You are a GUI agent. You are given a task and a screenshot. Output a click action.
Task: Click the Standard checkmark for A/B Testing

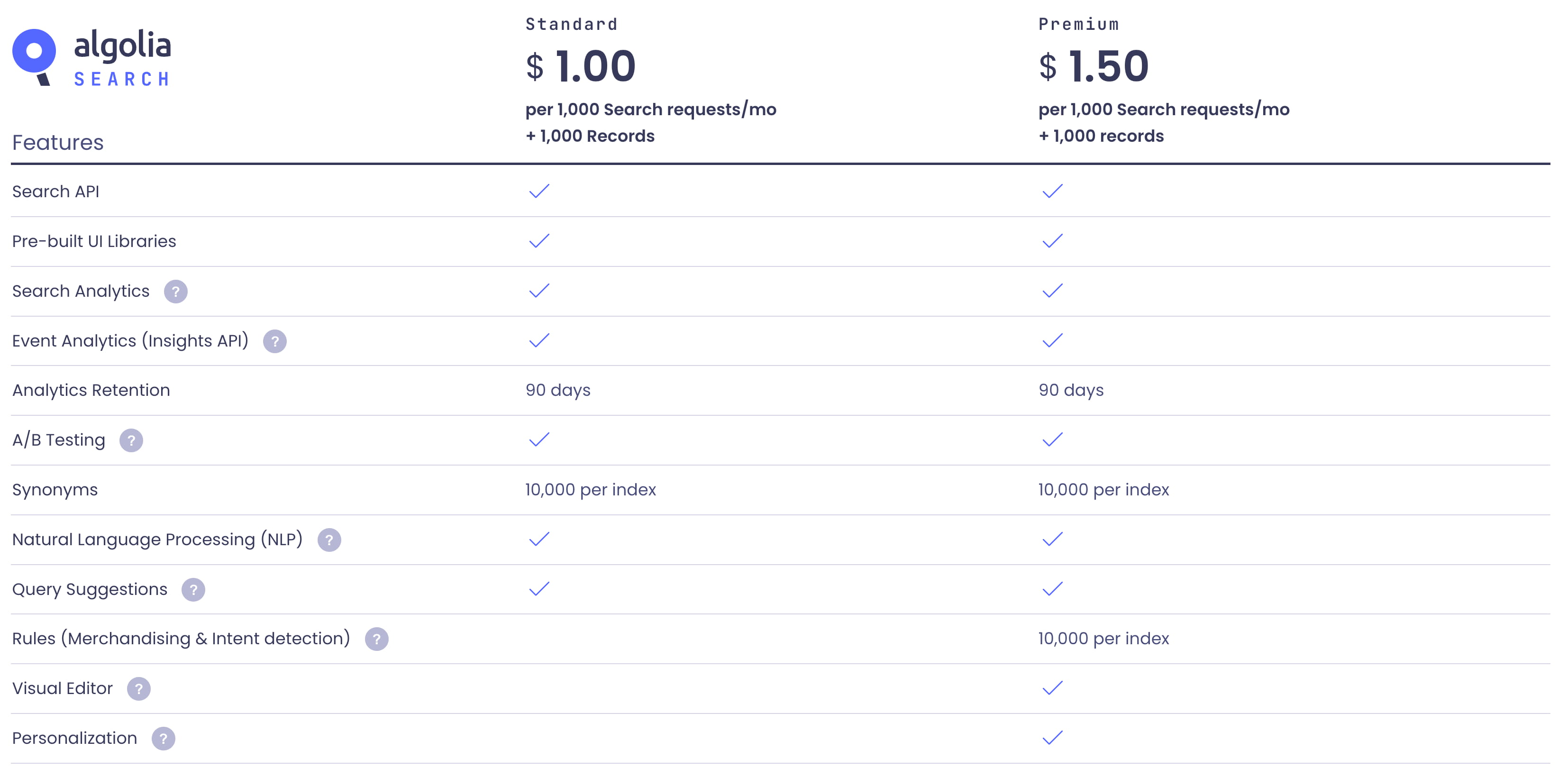(x=538, y=439)
